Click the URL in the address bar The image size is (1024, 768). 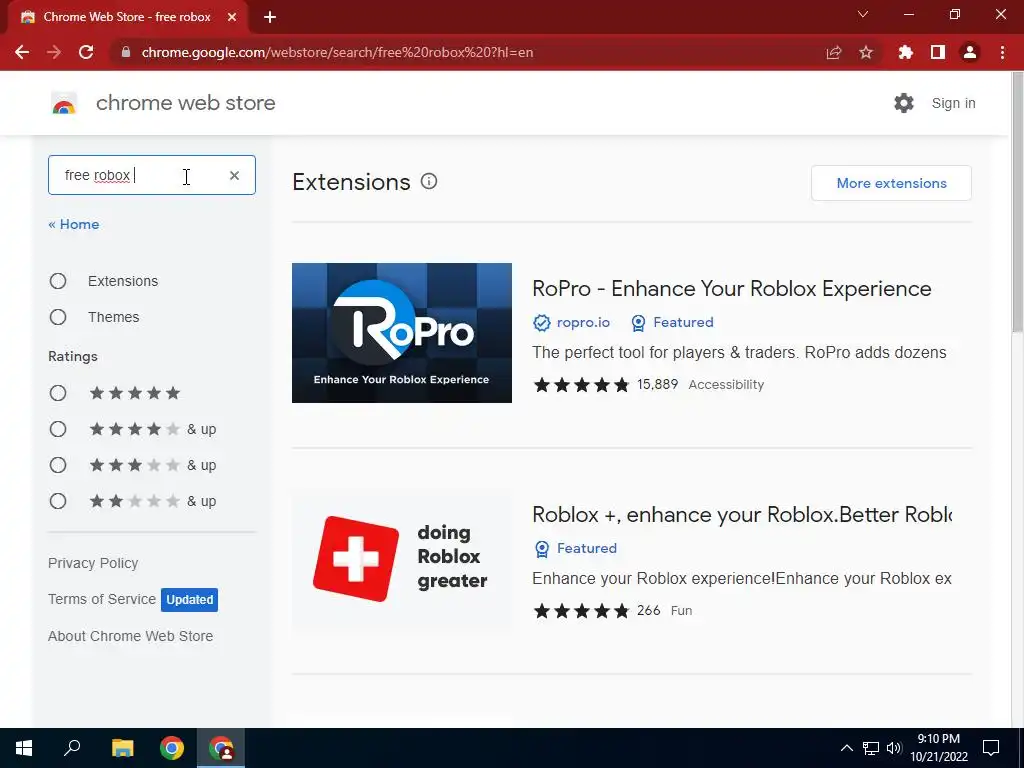[337, 52]
